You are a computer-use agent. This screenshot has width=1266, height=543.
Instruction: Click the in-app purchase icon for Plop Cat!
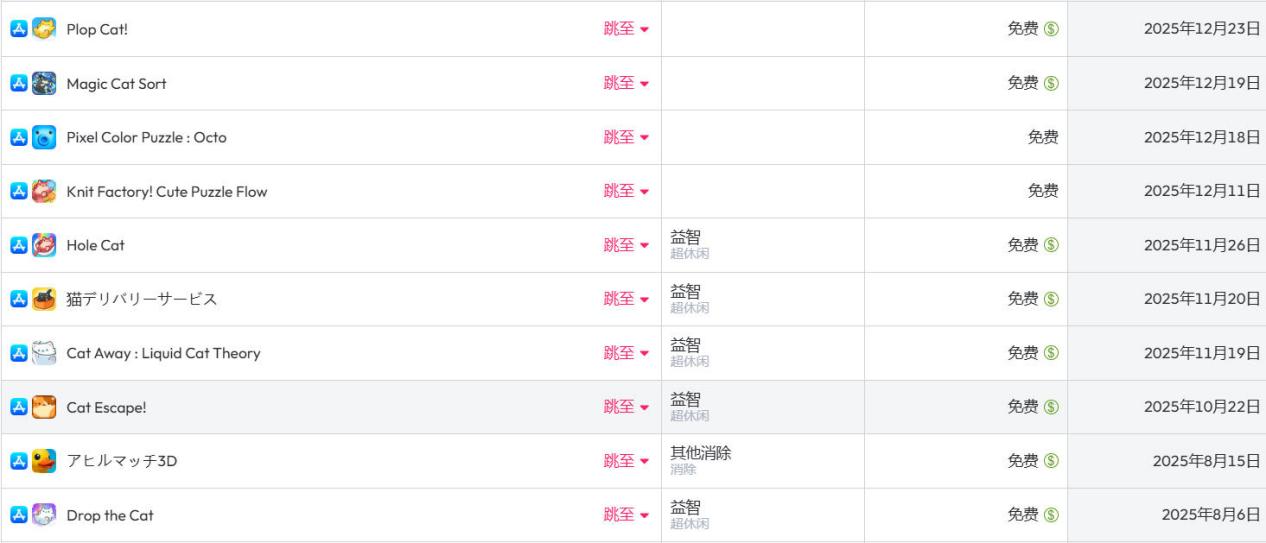(x=1051, y=29)
